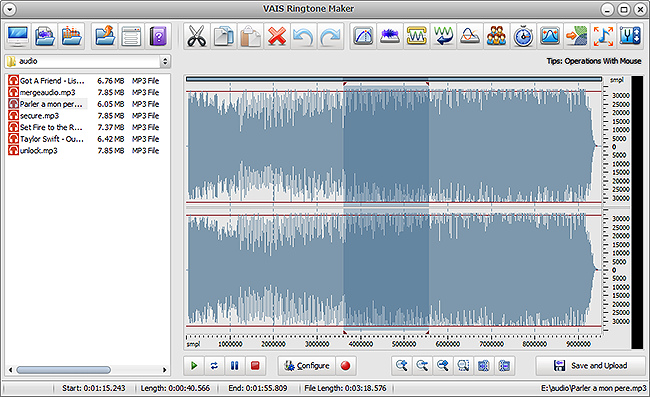Click the file list horizontal scrollbar thumb

(x=63, y=370)
